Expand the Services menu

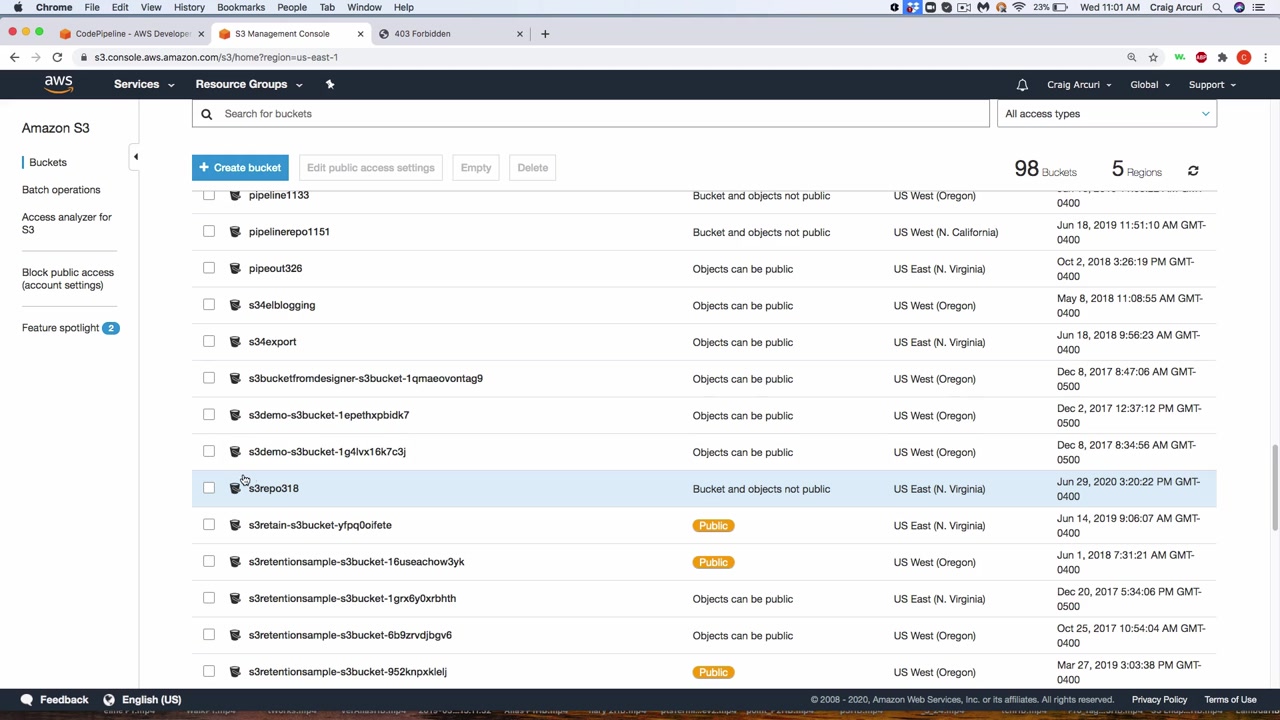144,85
